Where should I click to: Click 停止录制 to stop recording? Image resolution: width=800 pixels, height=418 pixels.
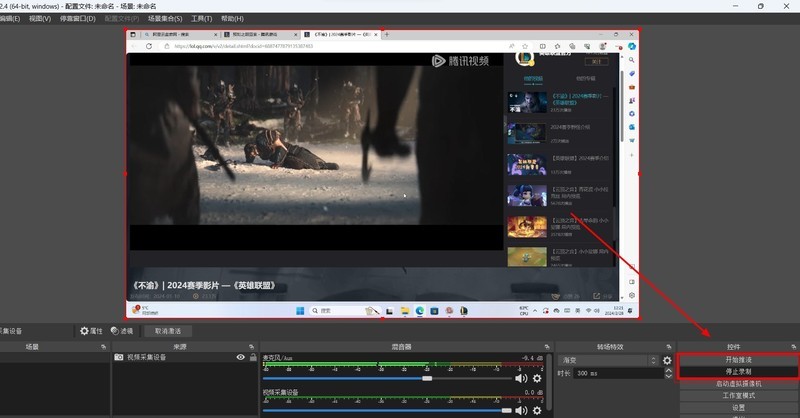[738, 371]
